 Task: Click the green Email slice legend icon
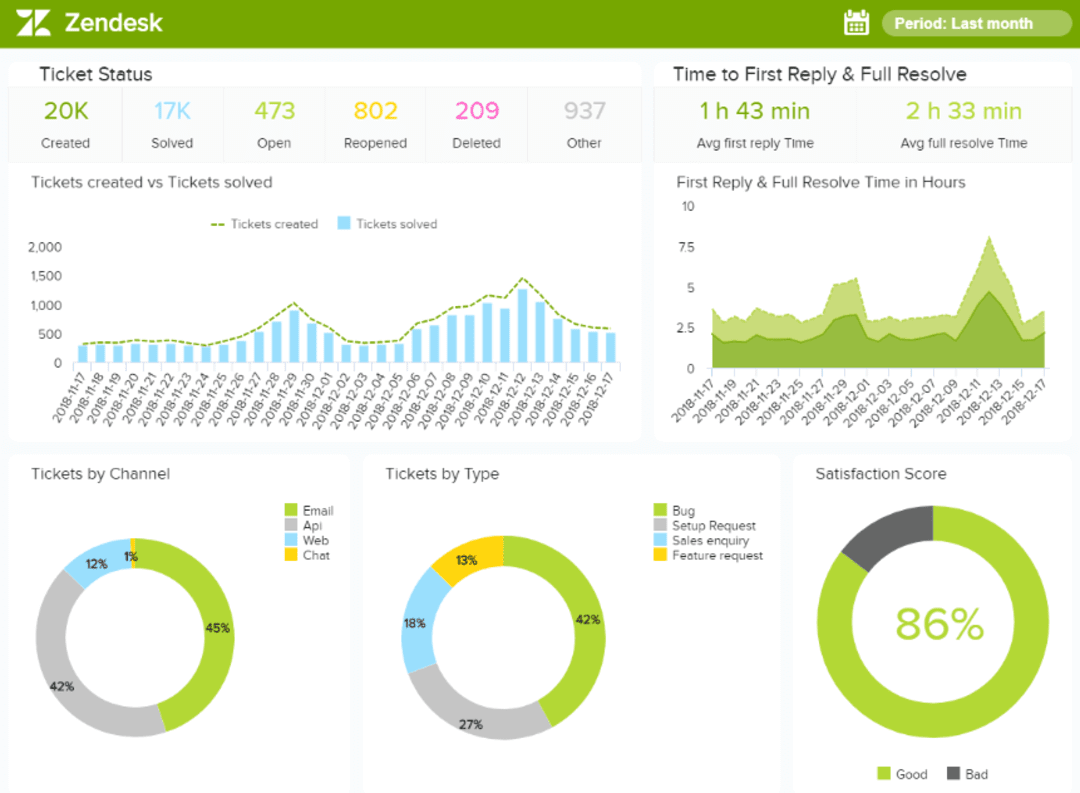tap(289, 510)
